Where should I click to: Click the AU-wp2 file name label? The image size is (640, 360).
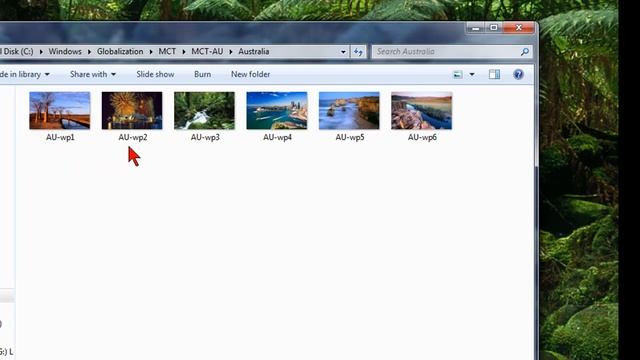click(133, 138)
